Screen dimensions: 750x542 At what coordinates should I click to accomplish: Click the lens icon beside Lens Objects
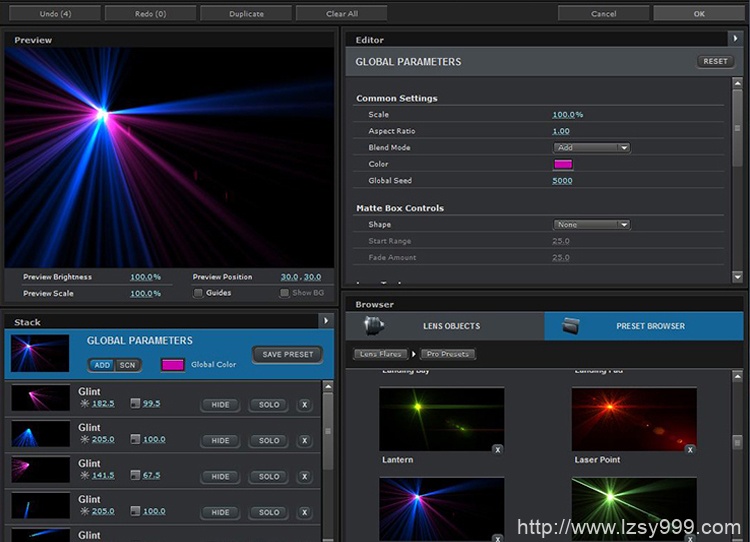(375, 326)
